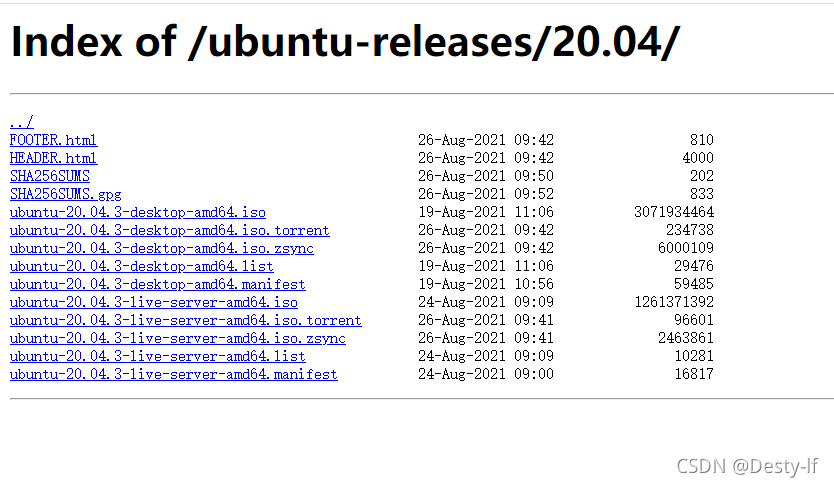
Task: Download ubuntu-20.04.3-desktop-amd64.iso
Action: (x=138, y=212)
